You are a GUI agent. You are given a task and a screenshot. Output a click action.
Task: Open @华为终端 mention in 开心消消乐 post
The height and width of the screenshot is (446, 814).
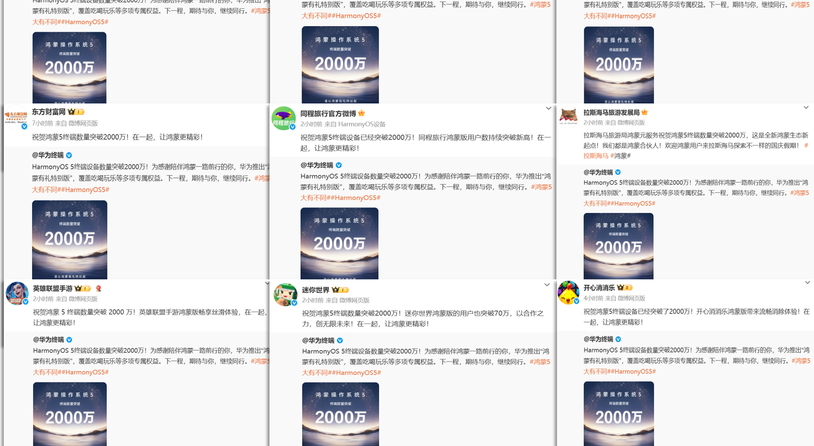pos(598,339)
